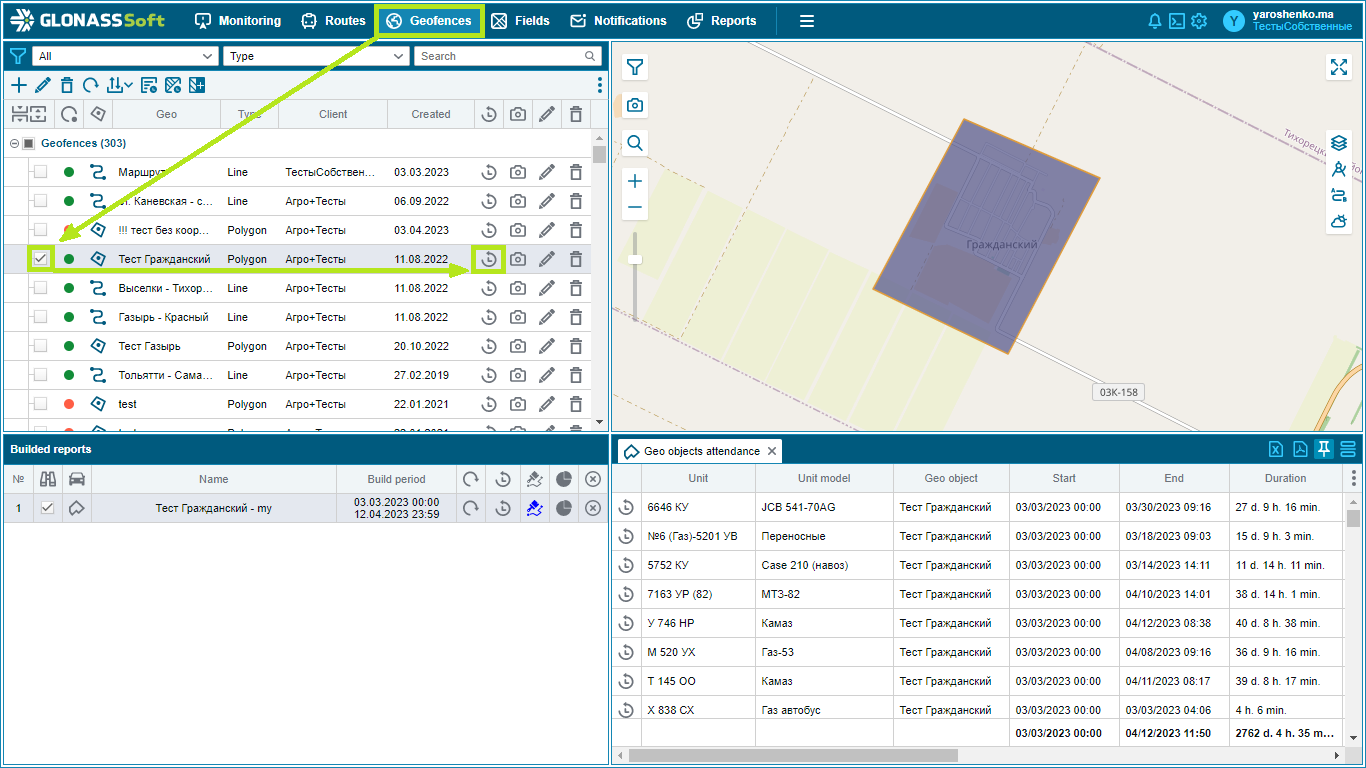1366x768 pixels.
Task: Export attendance report to Excel
Action: coord(1276,449)
